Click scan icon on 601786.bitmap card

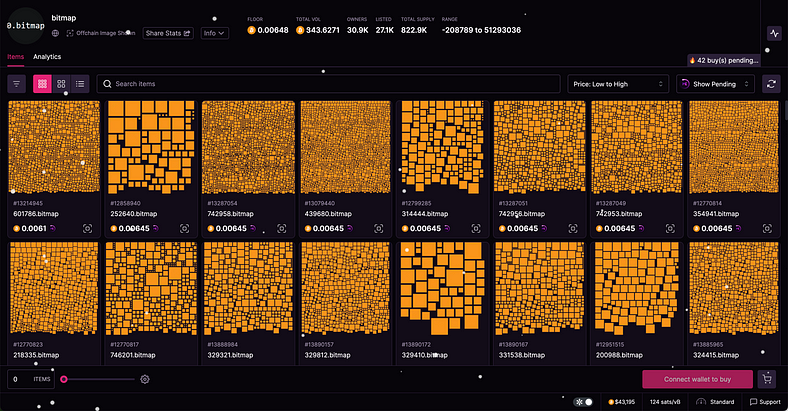coord(87,228)
